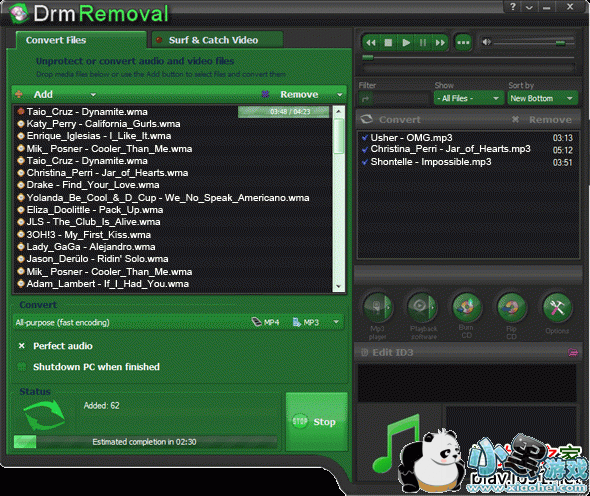Viewport: 590px width, 496px height.
Task: Launch the Burn CD tool
Action: tap(467, 307)
